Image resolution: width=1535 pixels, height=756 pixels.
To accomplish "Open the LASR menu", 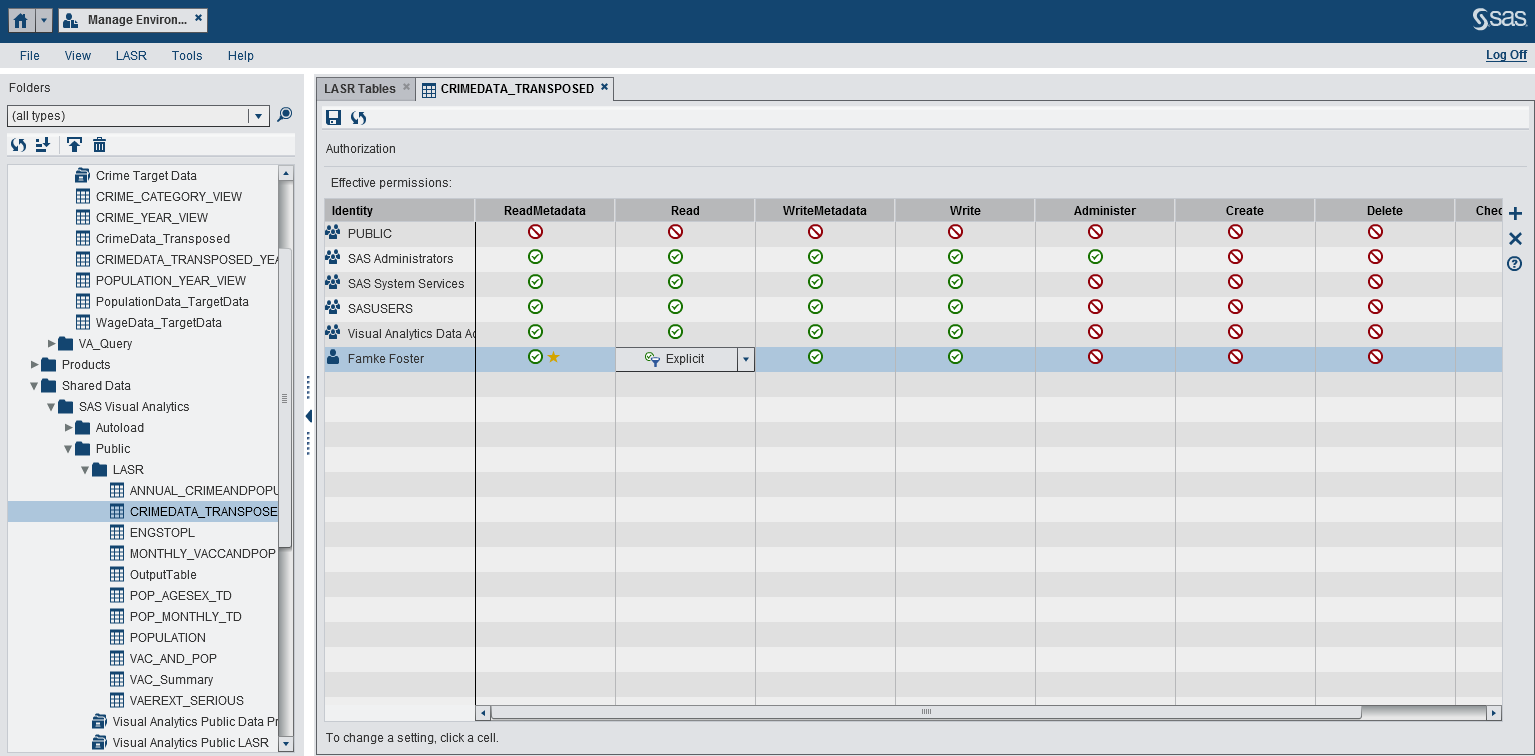I will (x=131, y=56).
